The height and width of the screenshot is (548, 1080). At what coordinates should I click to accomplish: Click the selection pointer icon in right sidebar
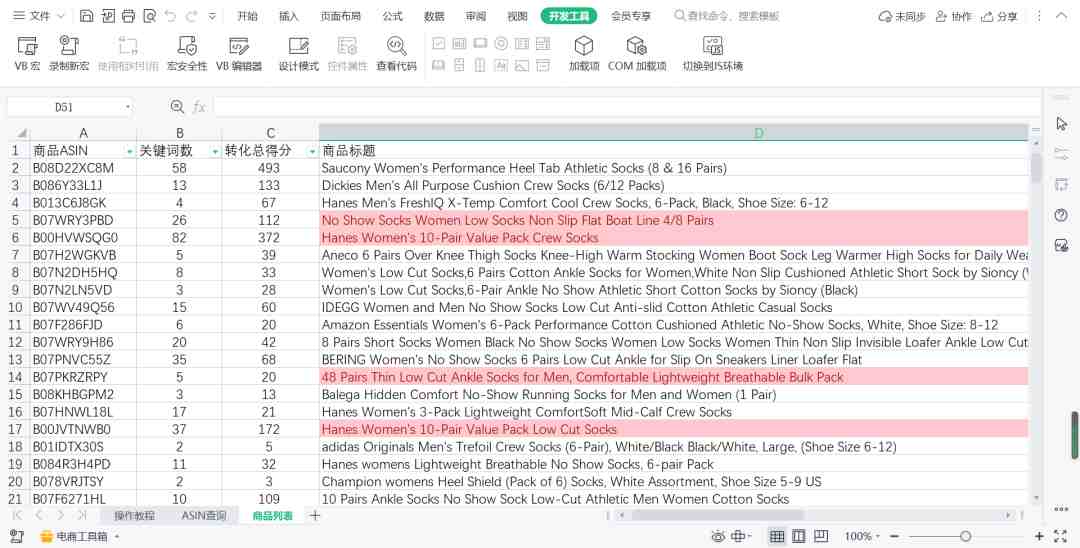[1061, 123]
